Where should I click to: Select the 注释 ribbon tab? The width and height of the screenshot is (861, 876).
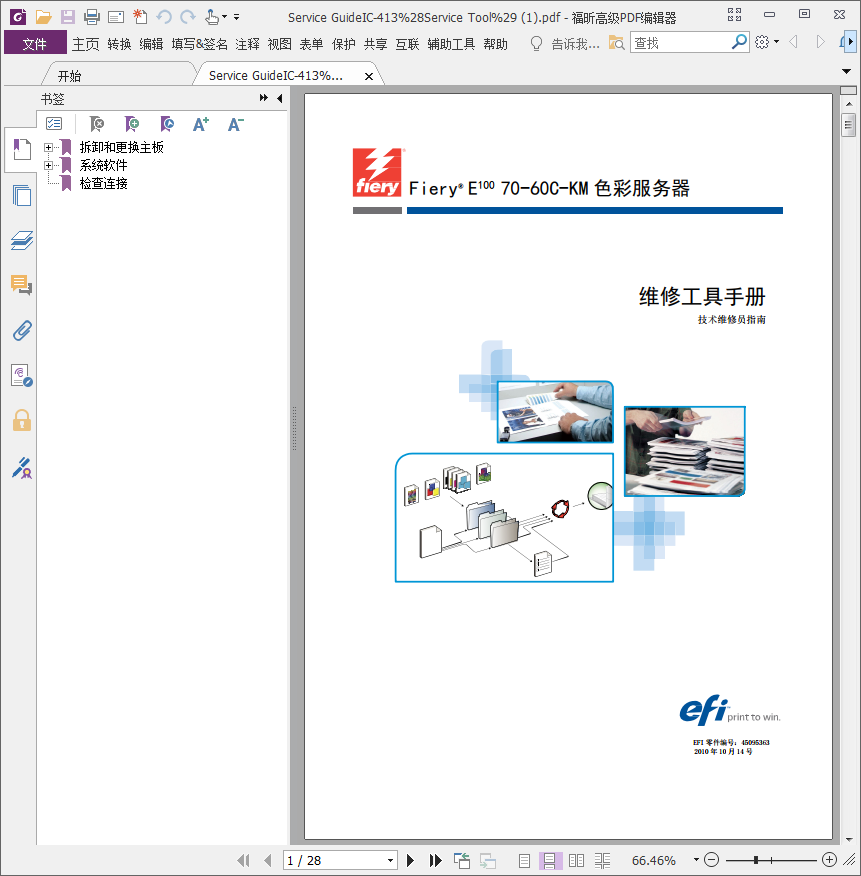click(247, 44)
